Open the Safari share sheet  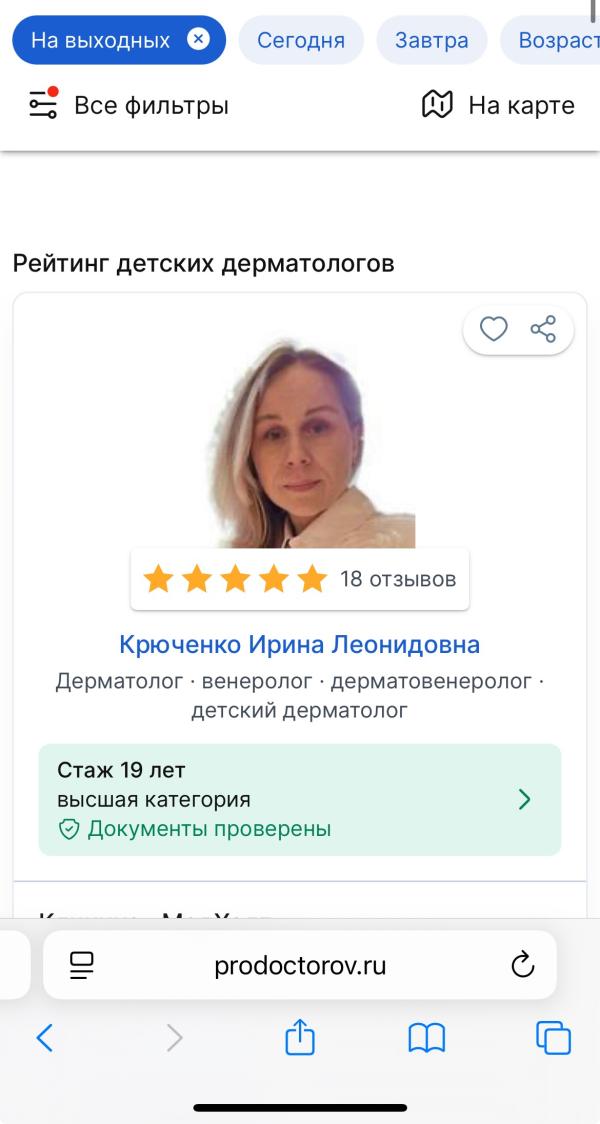299,1038
